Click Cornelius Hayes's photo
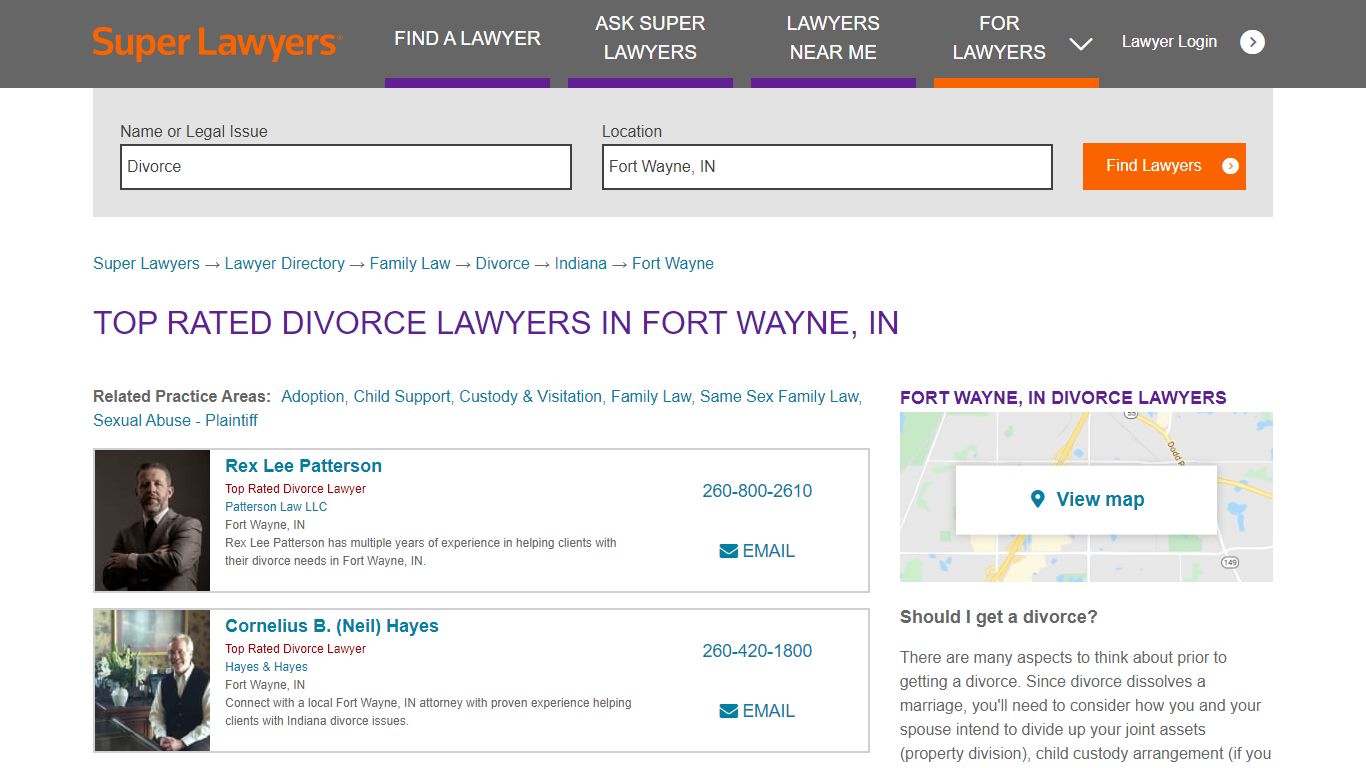1366x768 pixels. [x=153, y=680]
